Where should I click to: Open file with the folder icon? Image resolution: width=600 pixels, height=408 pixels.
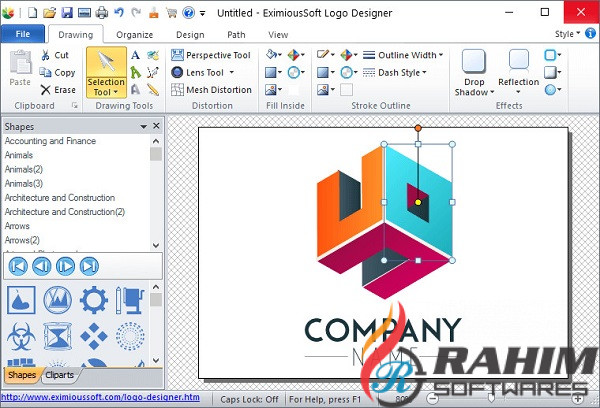pos(49,13)
